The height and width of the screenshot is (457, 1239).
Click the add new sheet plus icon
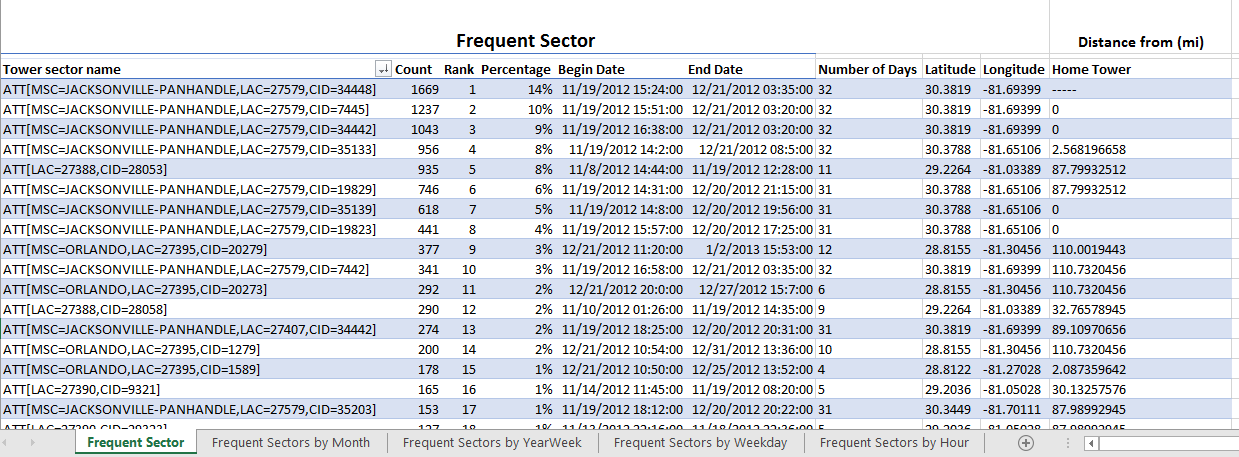[x=1025, y=443]
